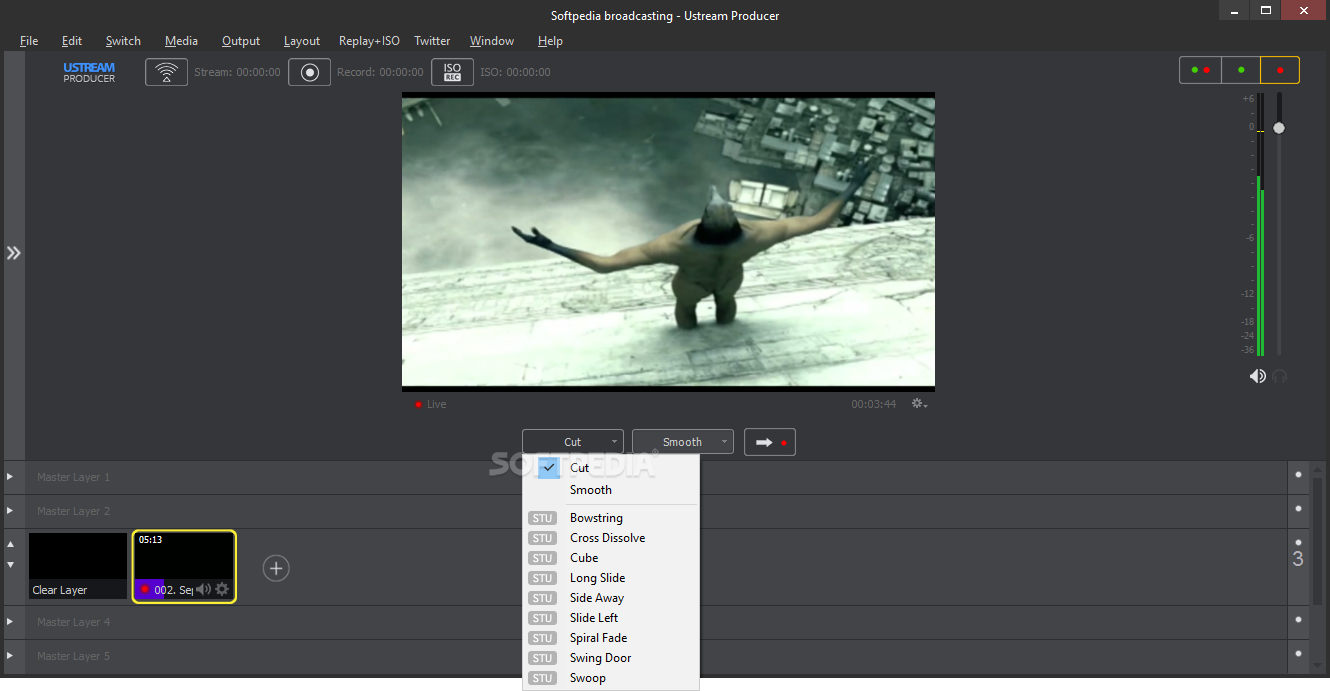Viewport: 1330px width, 691px height.
Task: Click layer 3 down arrow
Action: click(11, 565)
